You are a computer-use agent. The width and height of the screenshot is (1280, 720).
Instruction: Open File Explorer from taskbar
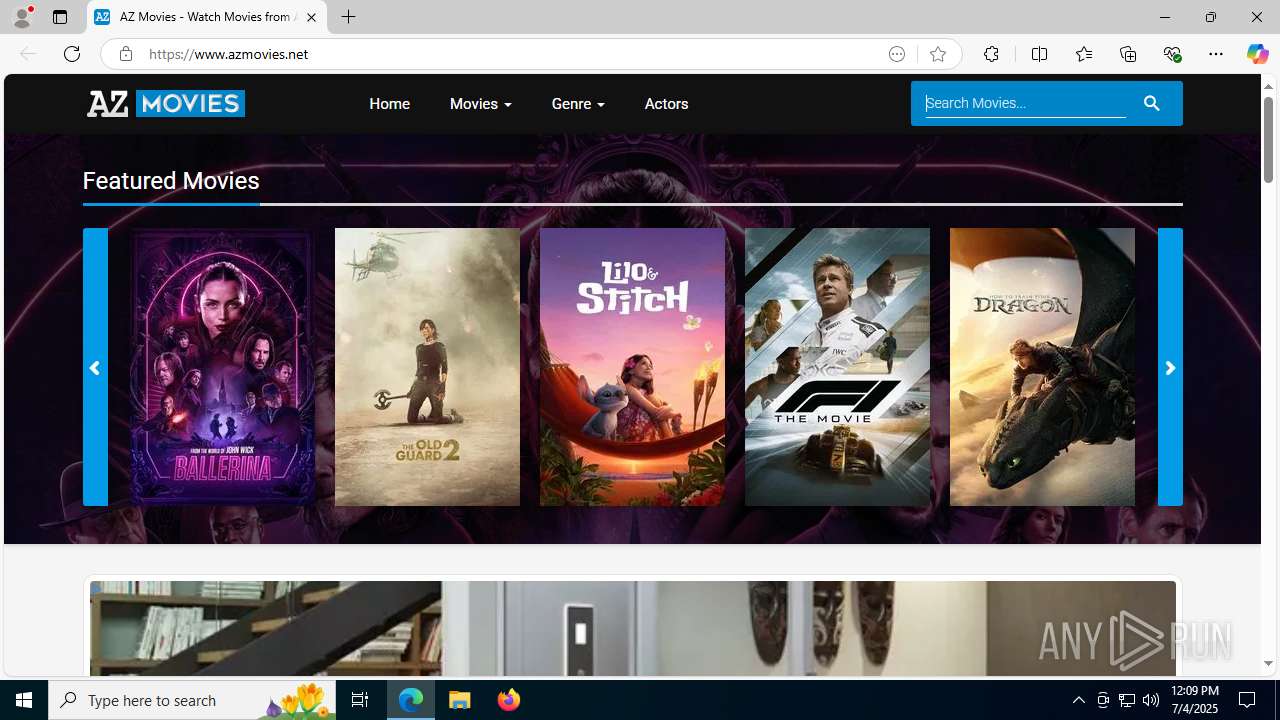coord(460,700)
